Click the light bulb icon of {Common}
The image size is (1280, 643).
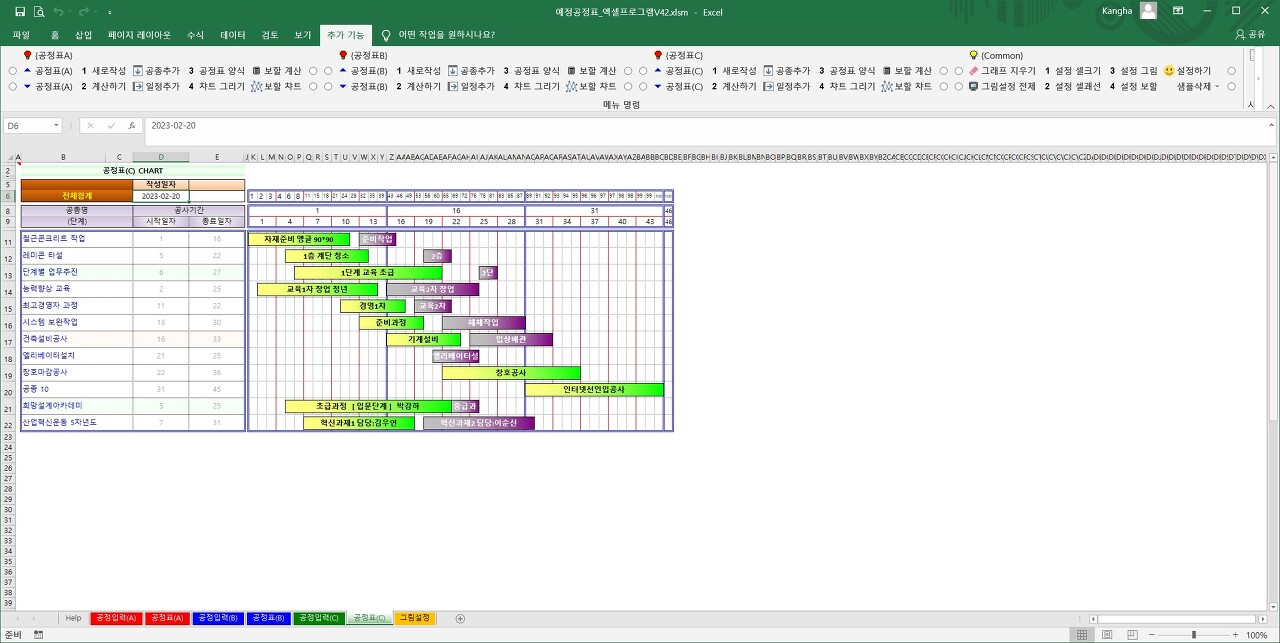(973, 55)
